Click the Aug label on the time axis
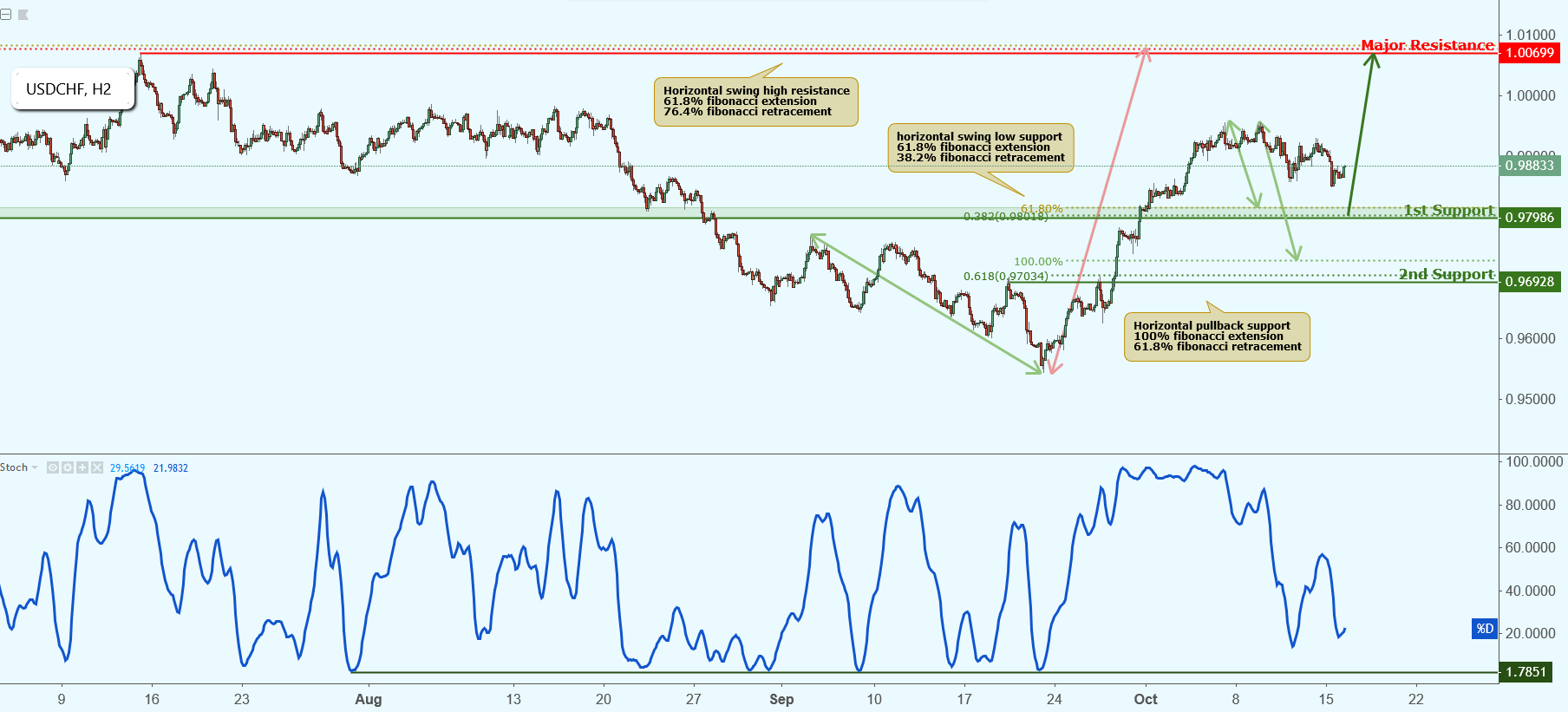Screen dimensions: 1568x712 [x=369, y=699]
